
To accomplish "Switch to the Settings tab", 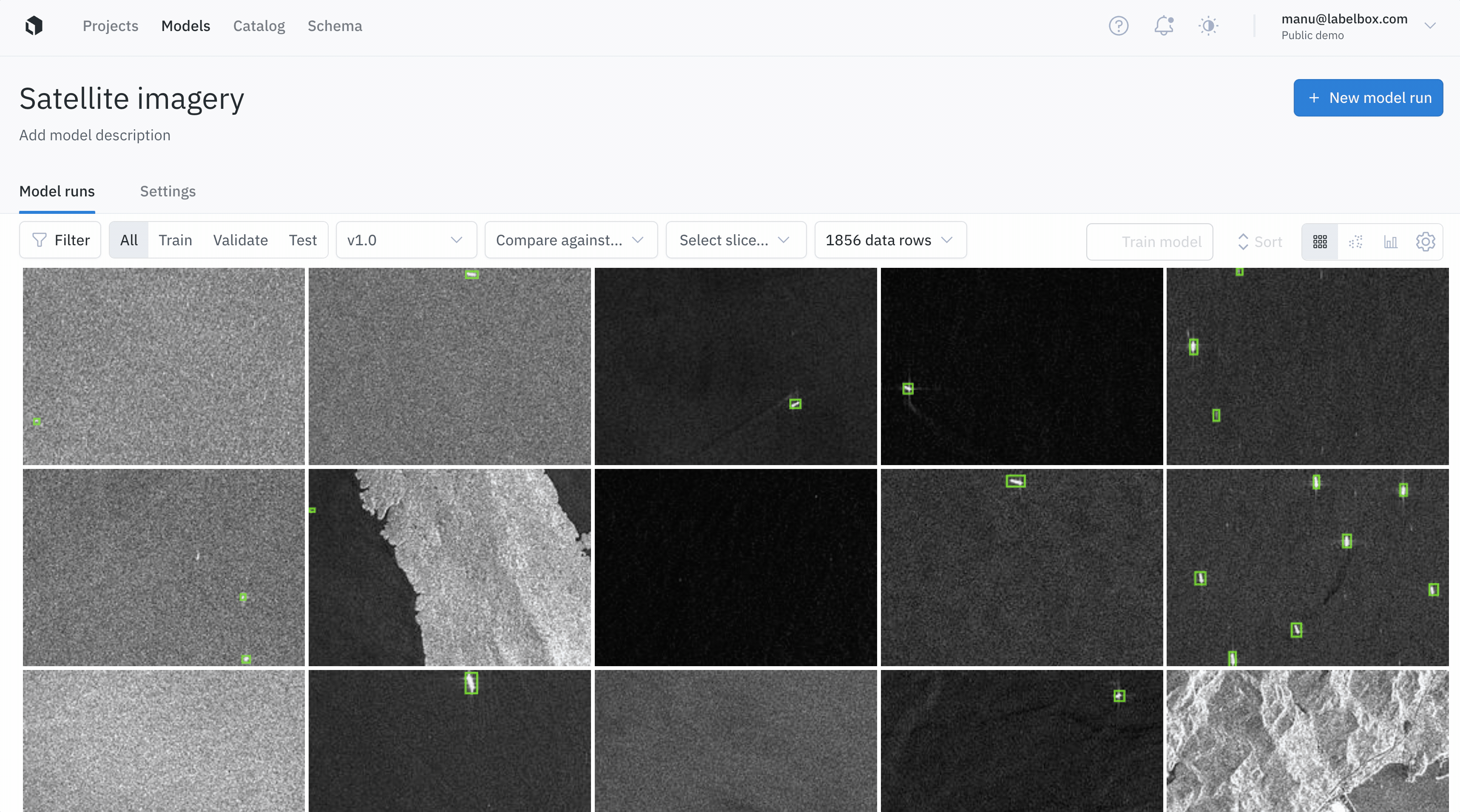I will [x=168, y=192].
